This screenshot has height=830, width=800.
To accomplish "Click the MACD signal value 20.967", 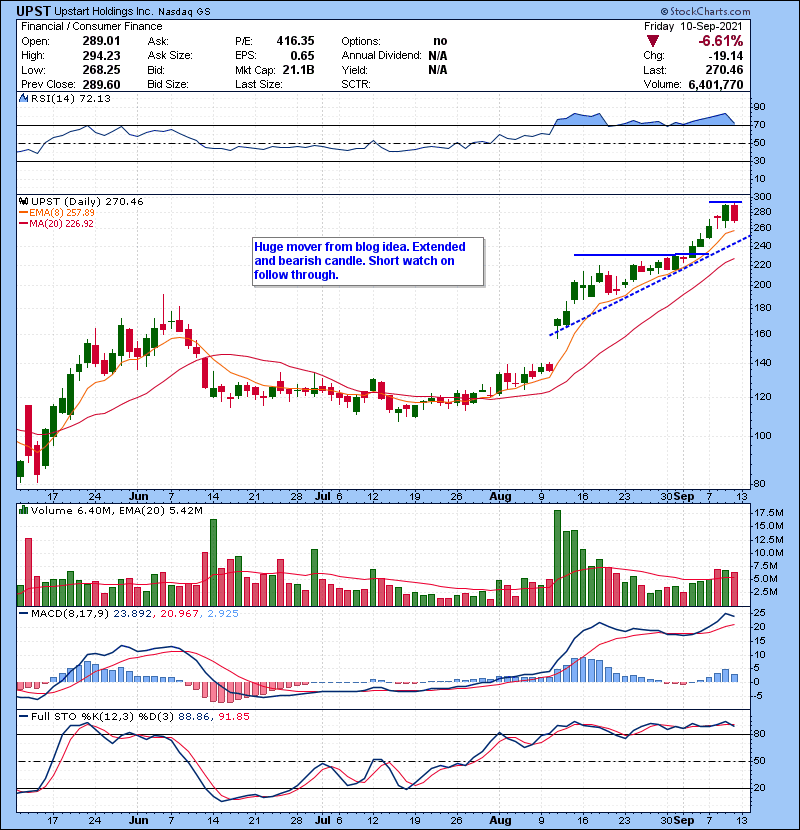I will coord(180,613).
